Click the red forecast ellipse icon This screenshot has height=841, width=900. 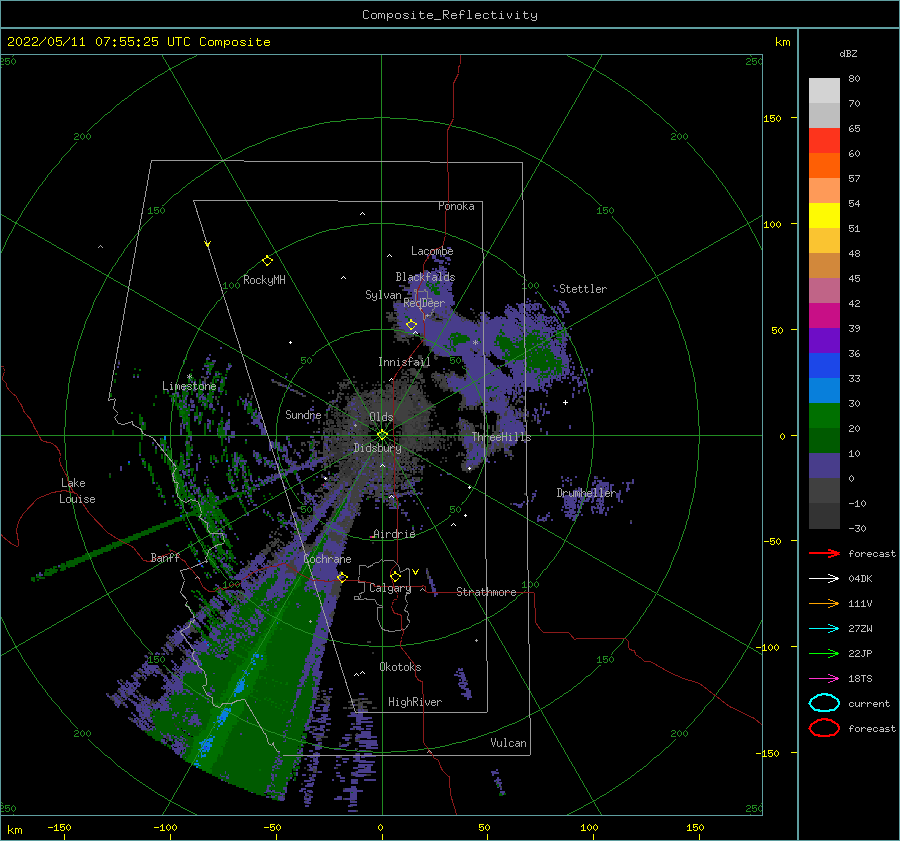pyautogui.click(x=824, y=728)
